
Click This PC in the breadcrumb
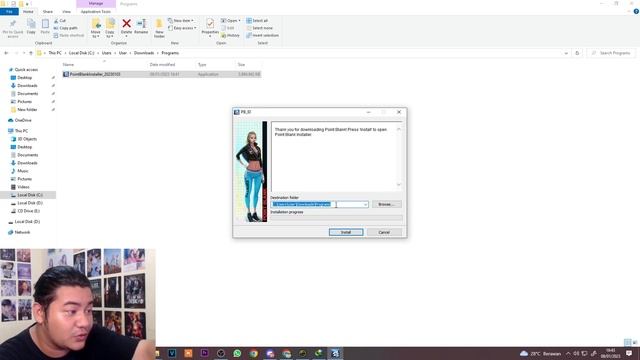[x=55, y=53]
